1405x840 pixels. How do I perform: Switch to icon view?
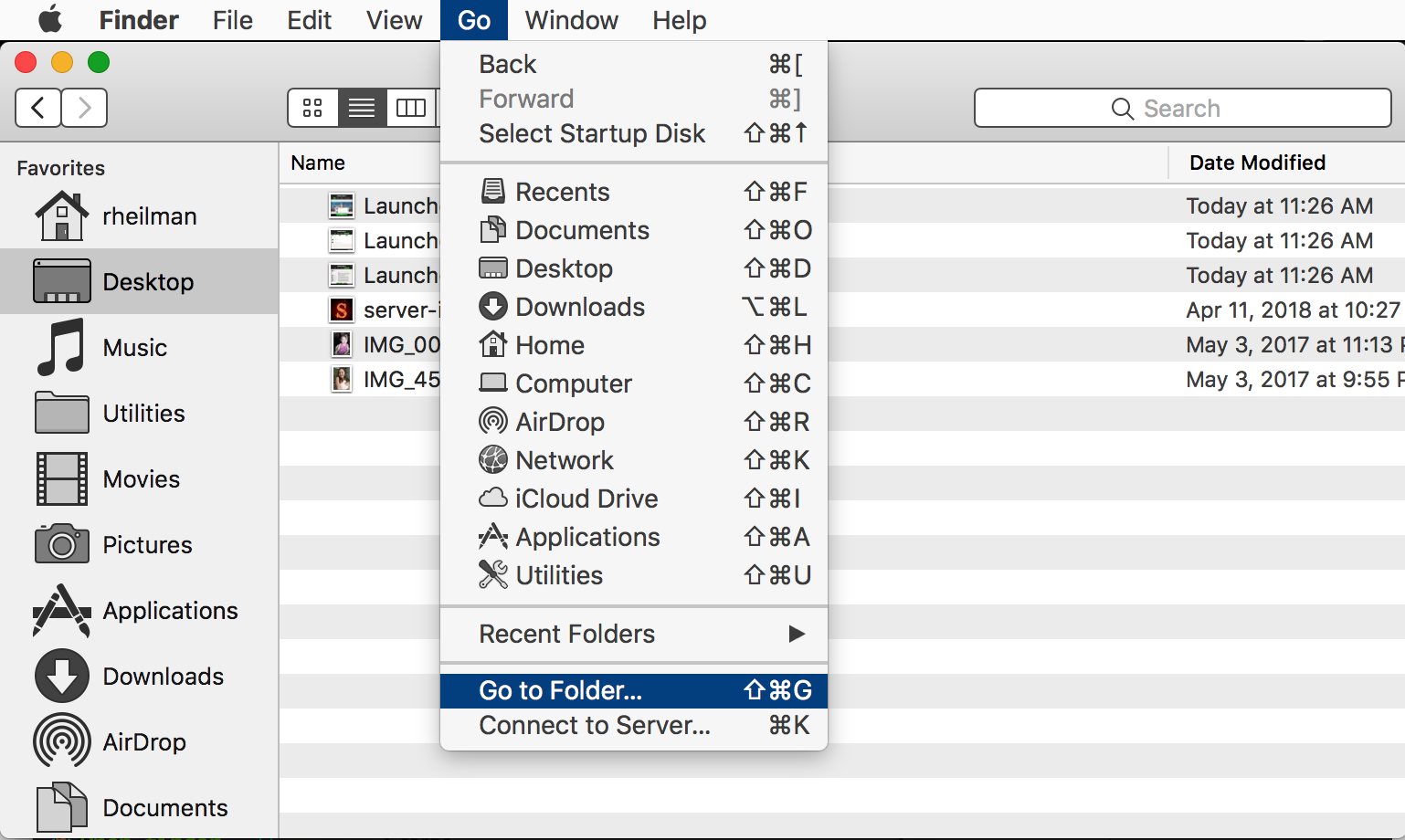[x=313, y=108]
